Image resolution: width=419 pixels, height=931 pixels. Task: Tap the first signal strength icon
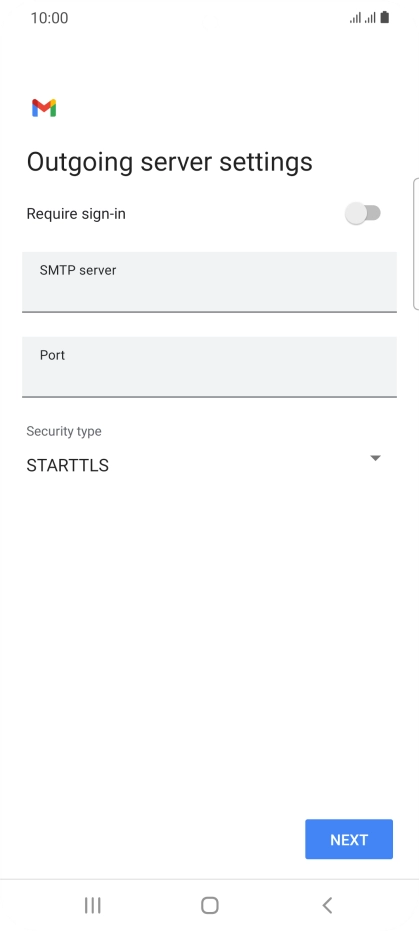tap(355, 18)
